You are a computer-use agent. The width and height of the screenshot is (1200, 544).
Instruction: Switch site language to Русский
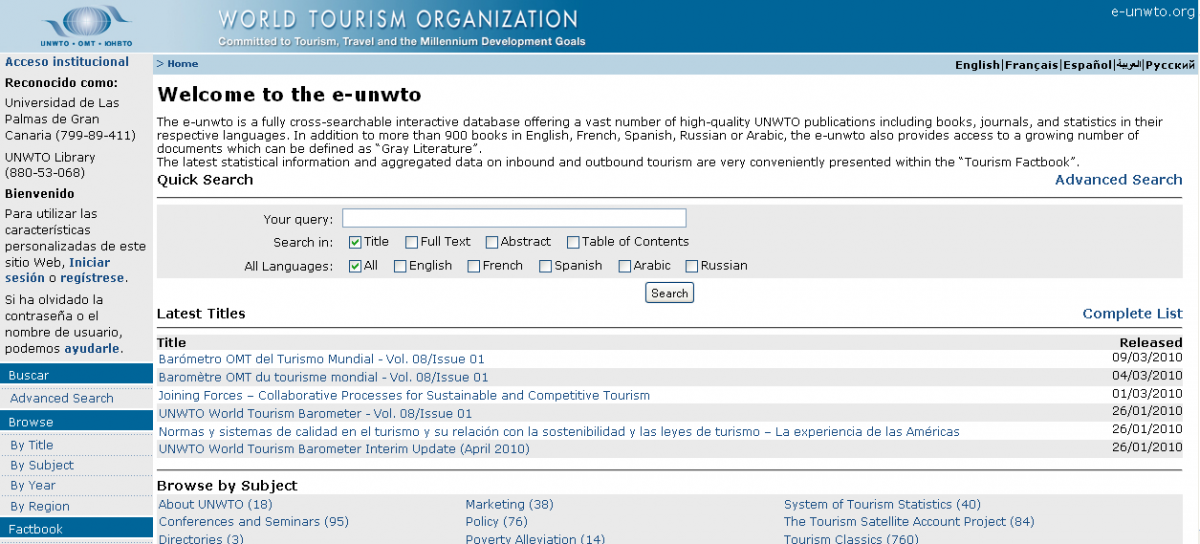(x=1170, y=65)
